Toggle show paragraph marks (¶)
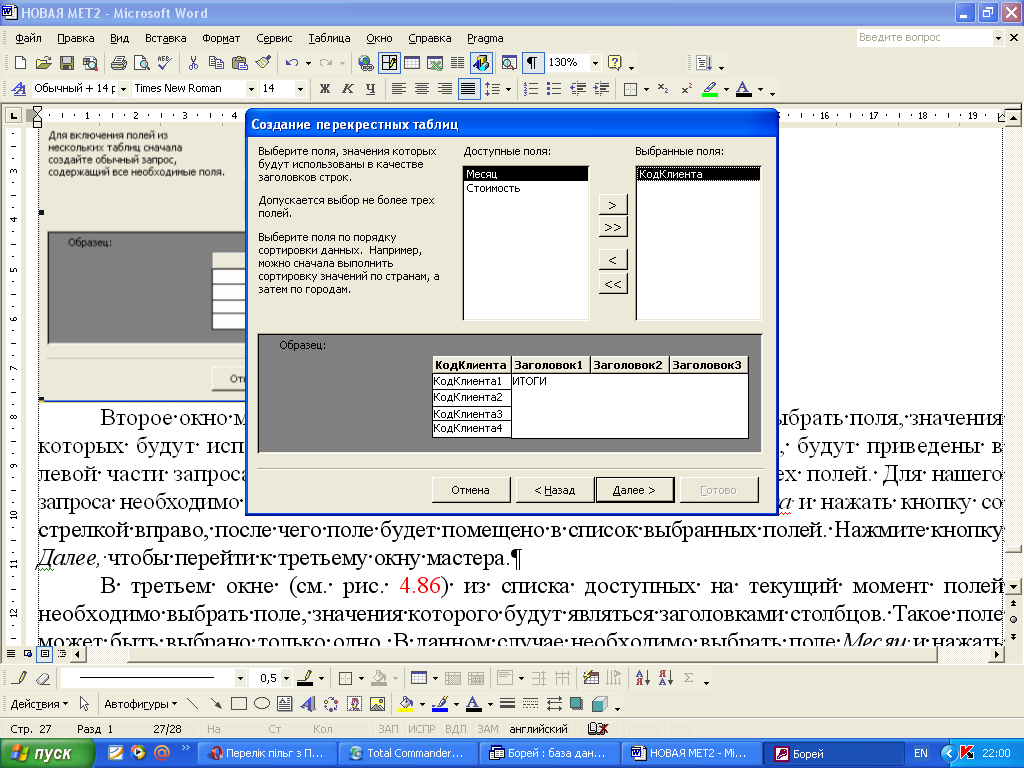 click(x=532, y=63)
